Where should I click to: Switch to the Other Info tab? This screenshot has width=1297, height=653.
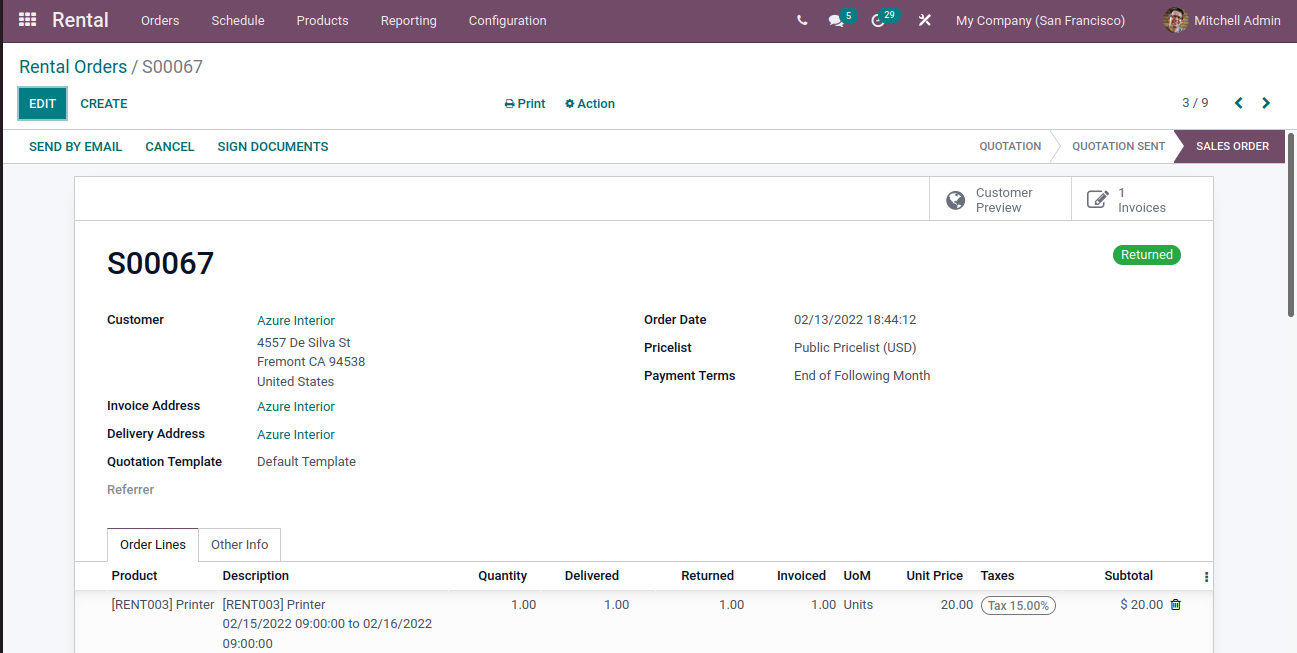click(240, 545)
